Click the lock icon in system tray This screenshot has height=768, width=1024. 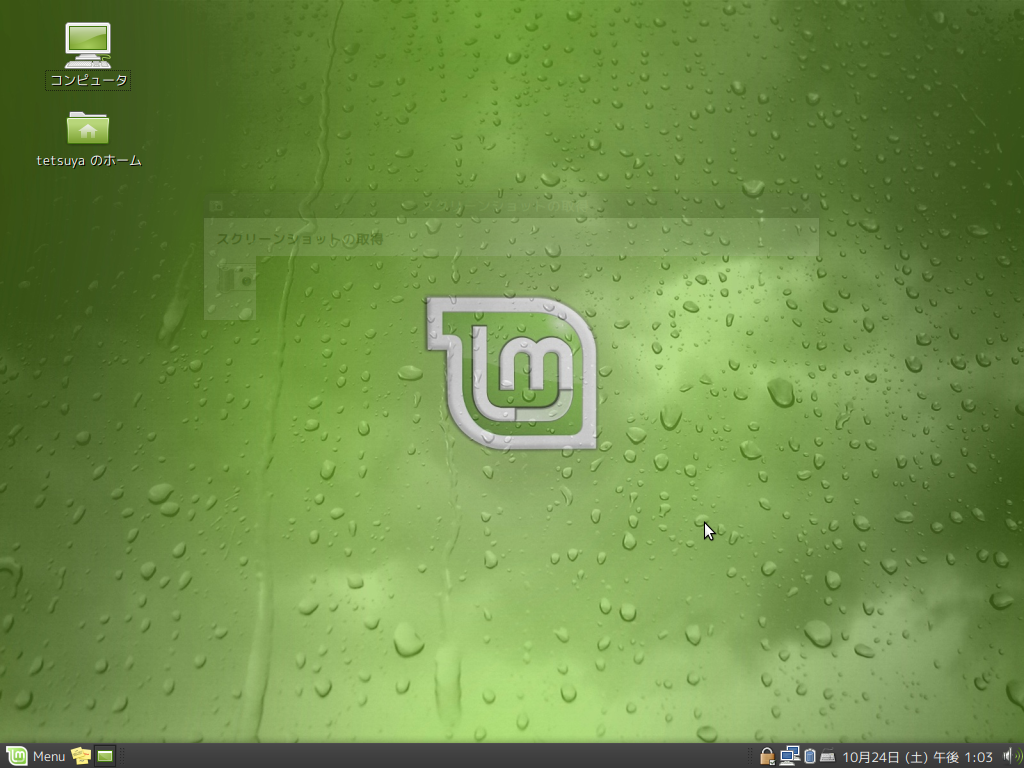tap(767, 756)
